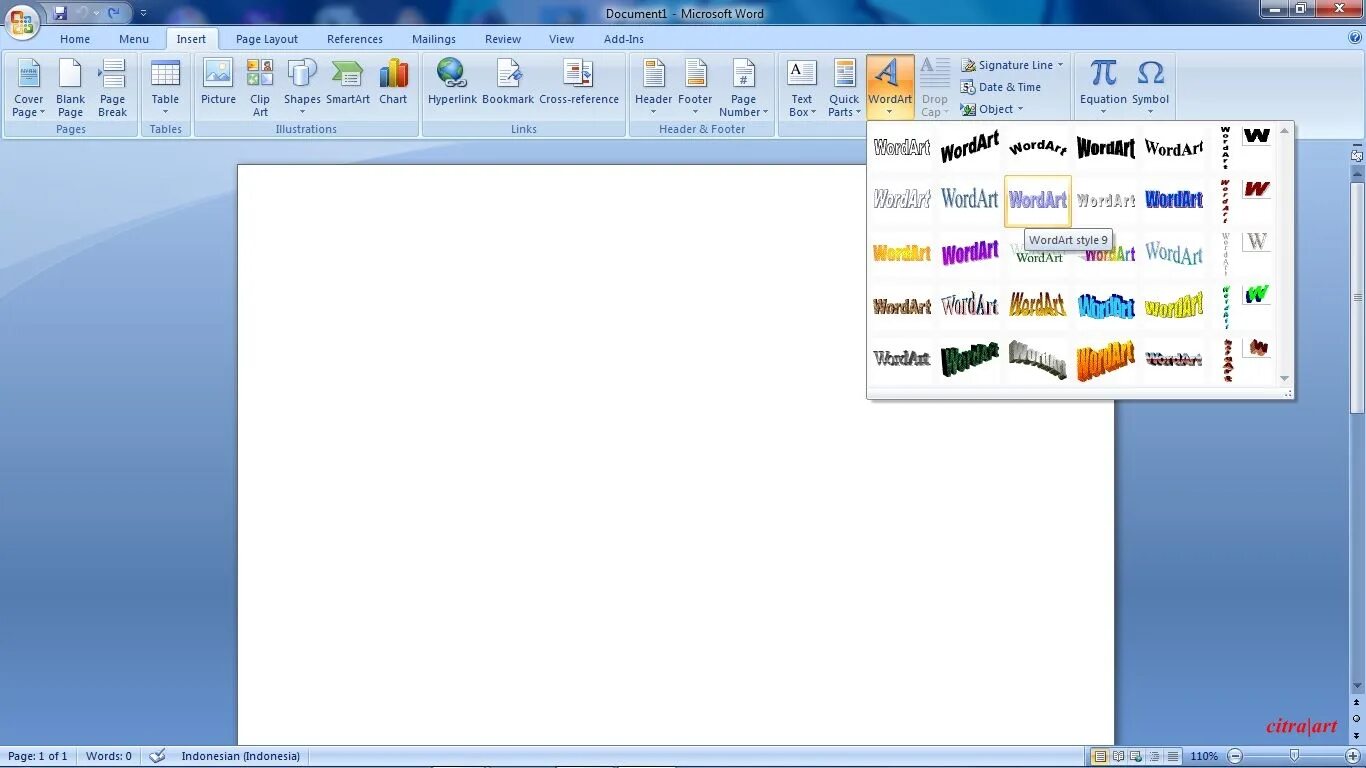Open the Add-Ins tab
Image resolution: width=1366 pixels, height=768 pixels.
(624, 39)
